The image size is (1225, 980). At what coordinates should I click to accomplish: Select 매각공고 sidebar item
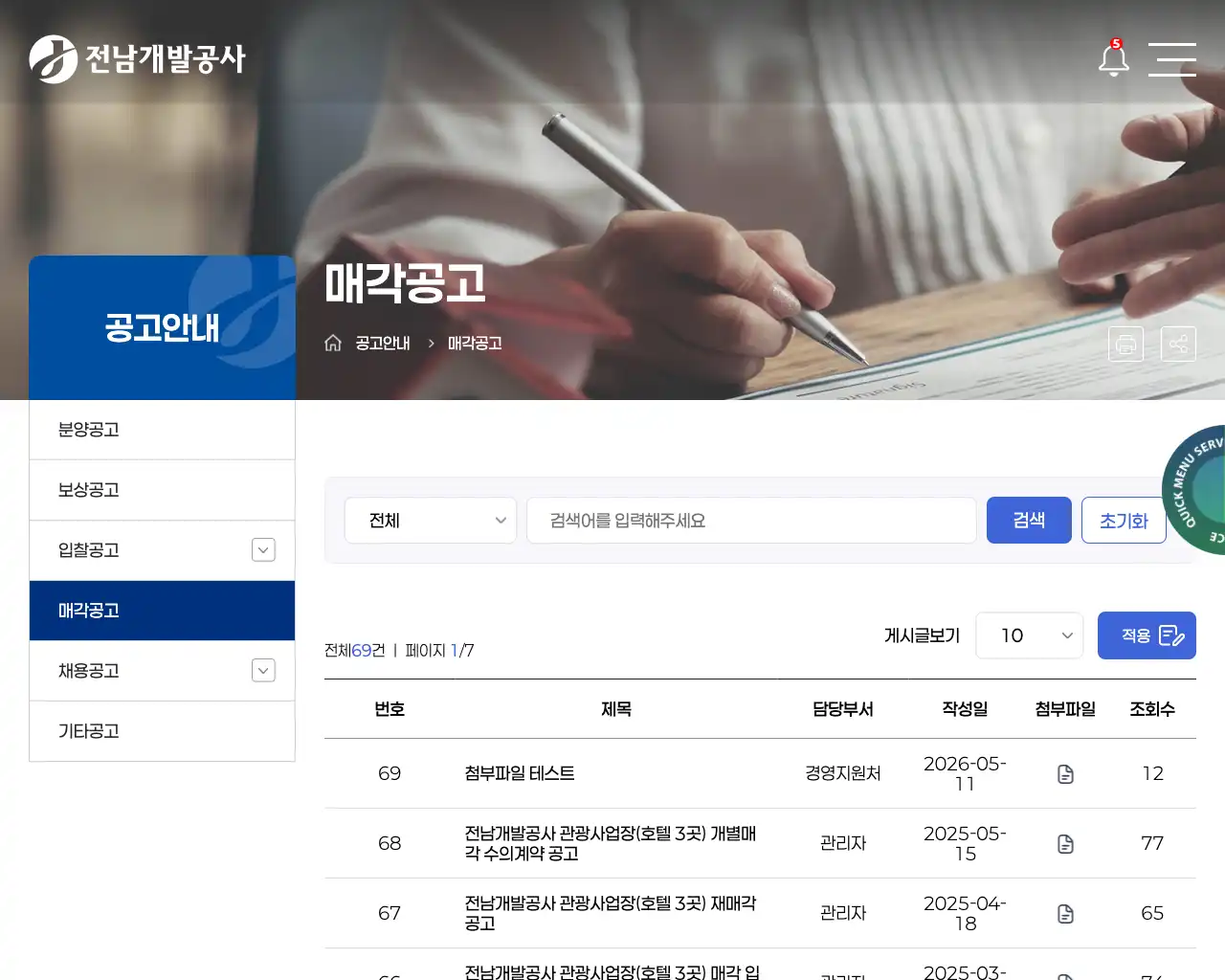pyautogui.click(x=162, y=611)
